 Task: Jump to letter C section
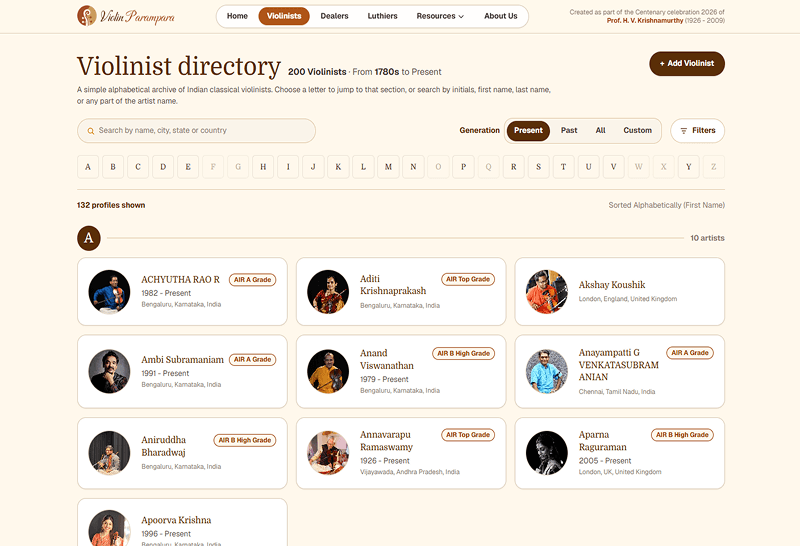pyautogui.click(x=138, y=167)
